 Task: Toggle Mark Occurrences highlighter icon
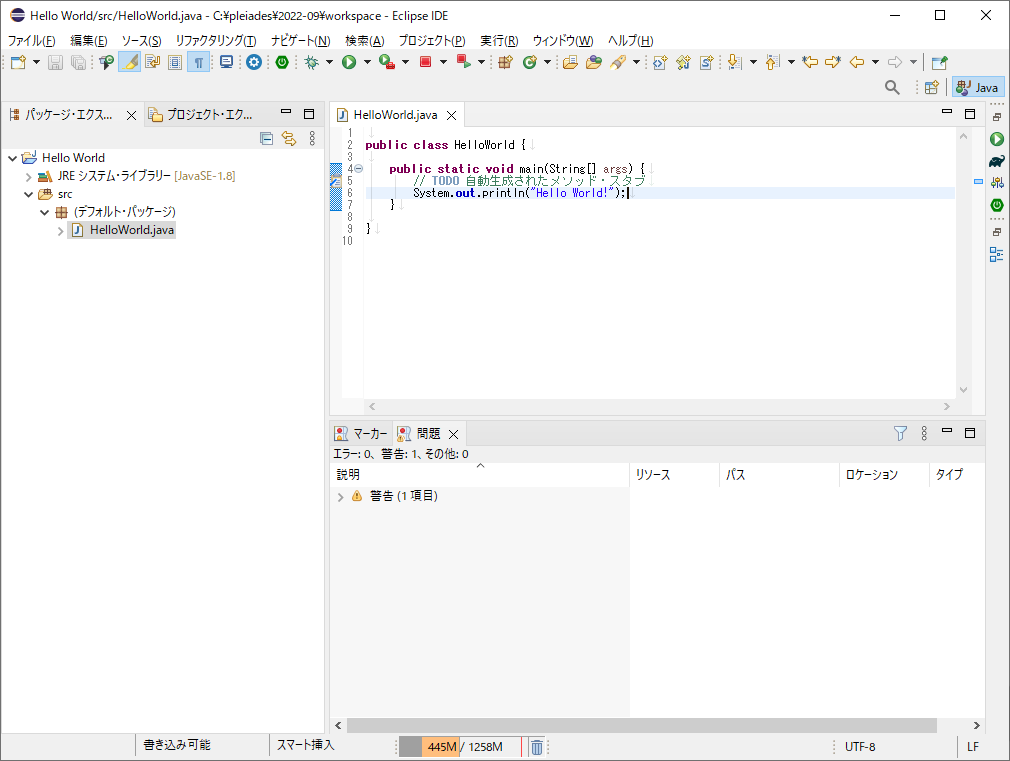129,63
